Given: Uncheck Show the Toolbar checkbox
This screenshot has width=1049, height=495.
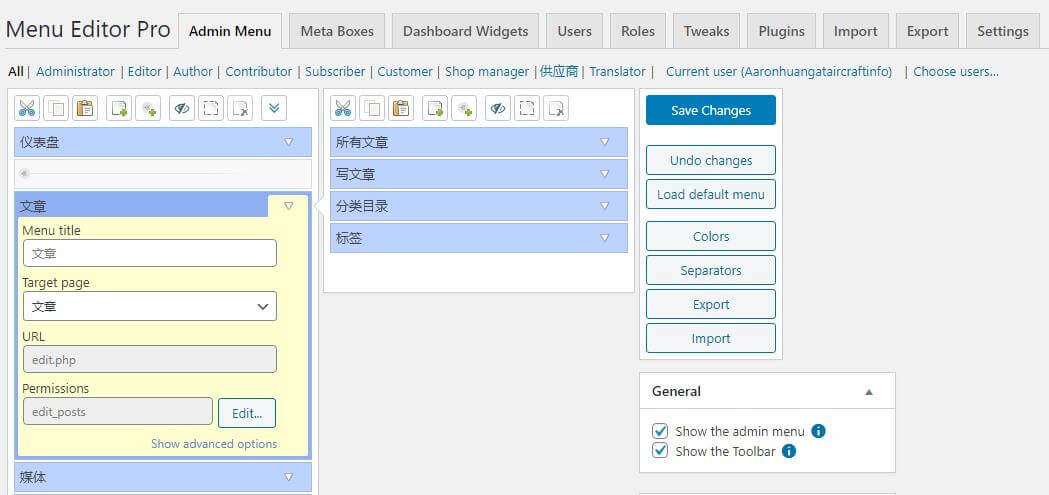Looking at the screenshot, I should tap(661, 450).
